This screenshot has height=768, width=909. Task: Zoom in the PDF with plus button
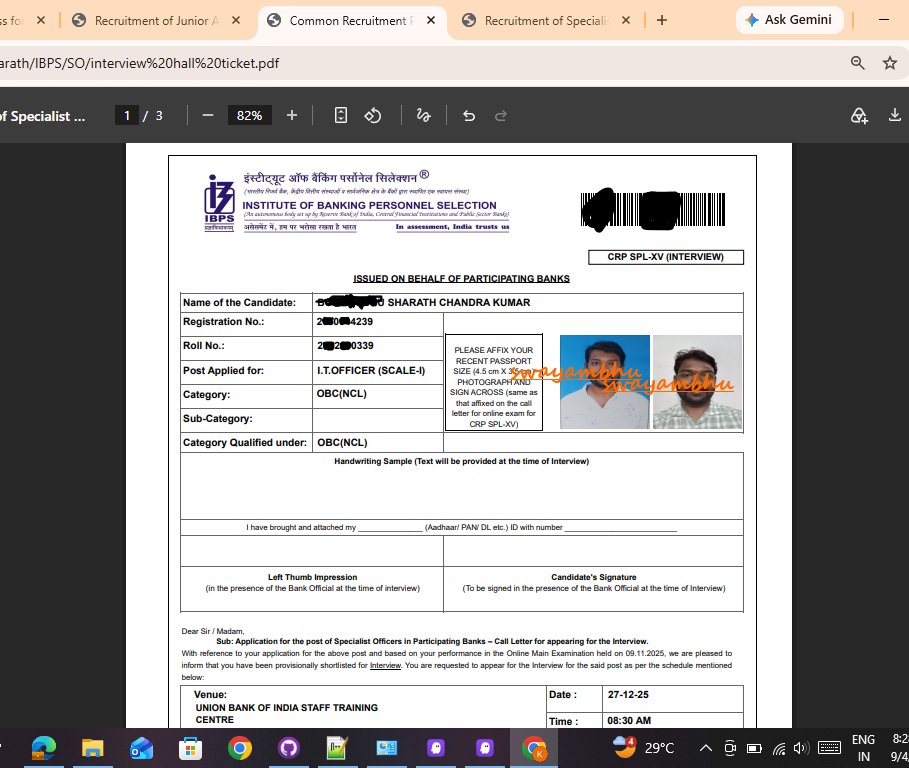292,116
